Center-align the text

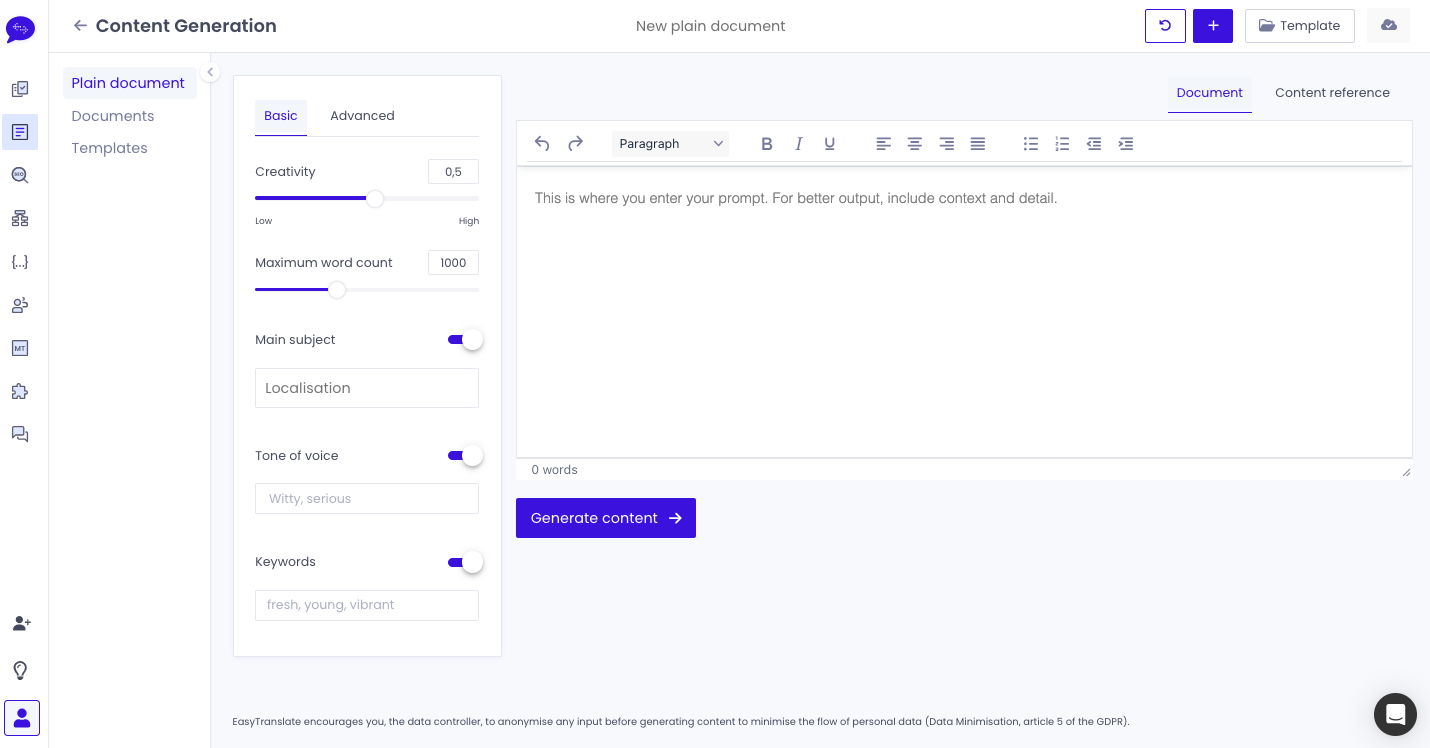(914, 144)
